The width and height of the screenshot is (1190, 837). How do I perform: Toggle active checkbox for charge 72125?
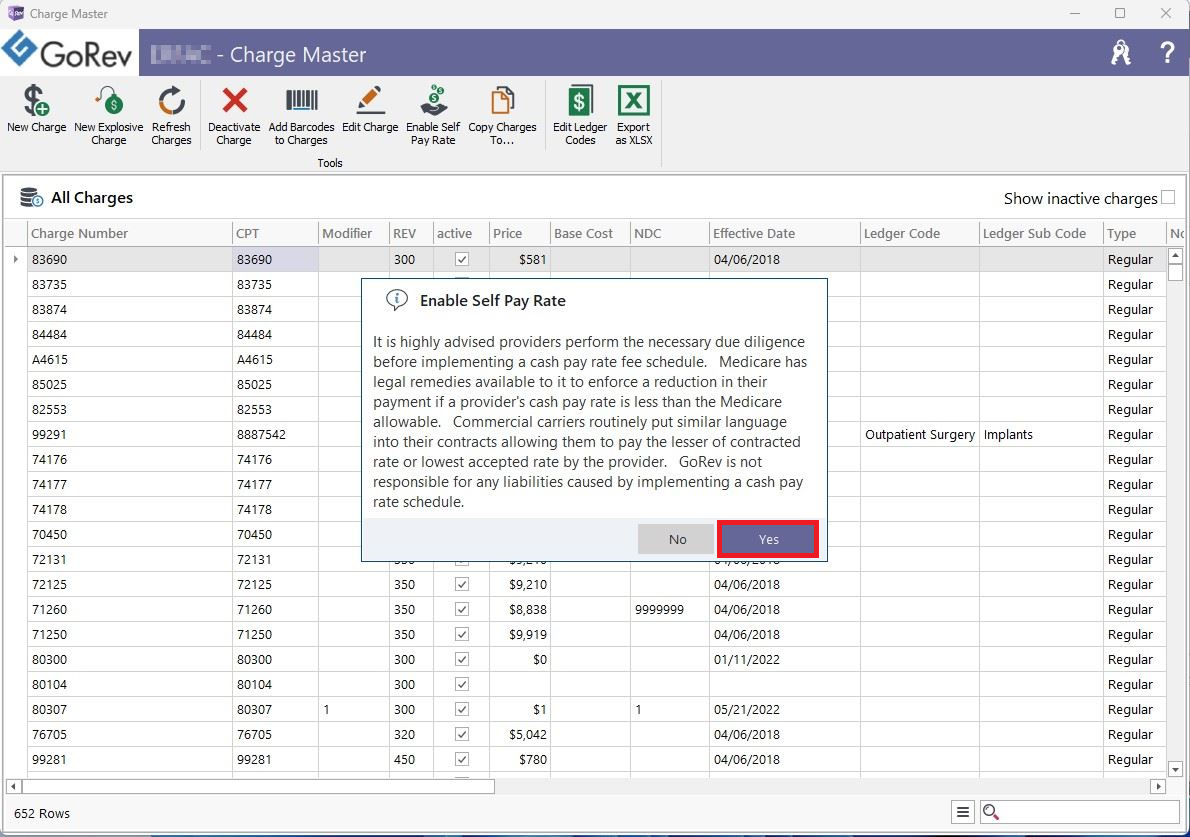[x=461, y=584]
